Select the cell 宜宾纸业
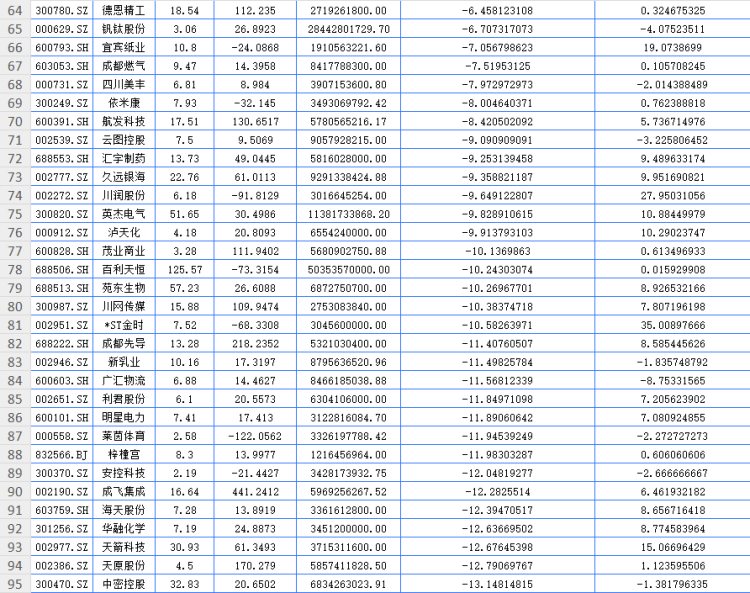This screenshot has height=593, width=750. (x=124, y=48)
